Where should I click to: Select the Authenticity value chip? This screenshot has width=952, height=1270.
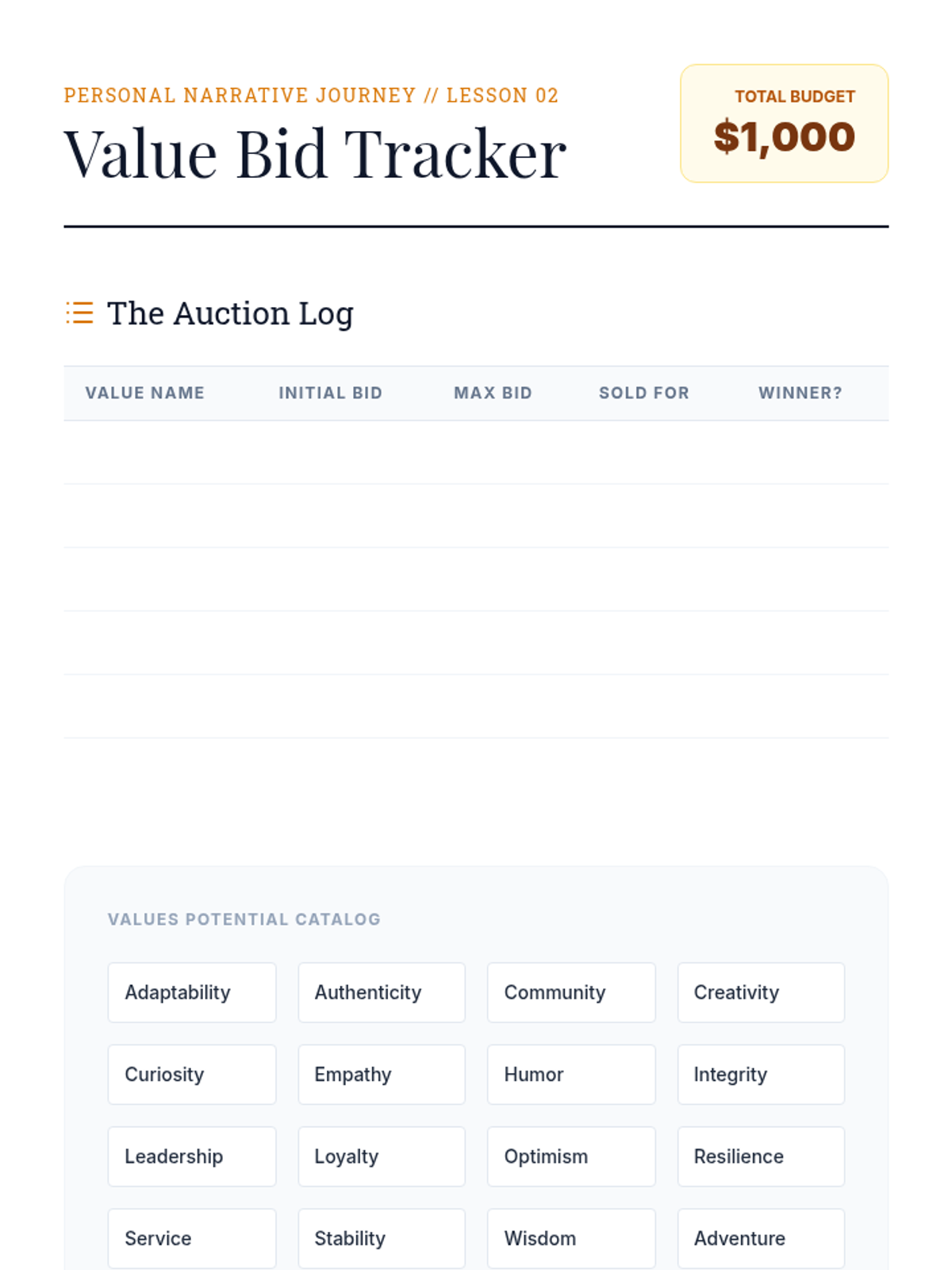(x=382, y=992)
